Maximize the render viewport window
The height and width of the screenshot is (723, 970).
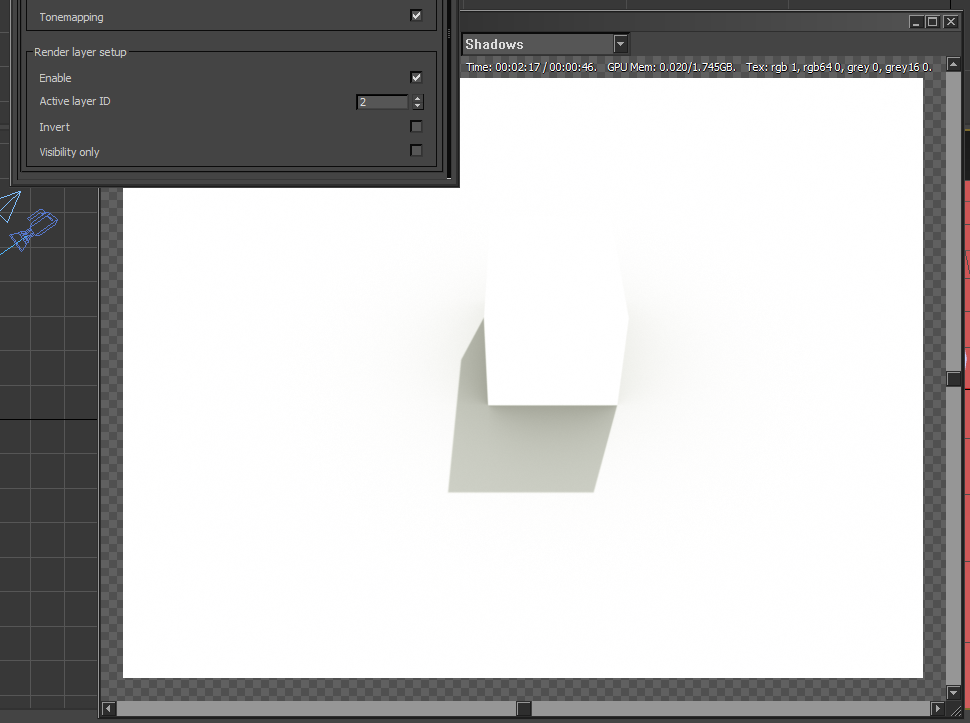coord(933,22)
